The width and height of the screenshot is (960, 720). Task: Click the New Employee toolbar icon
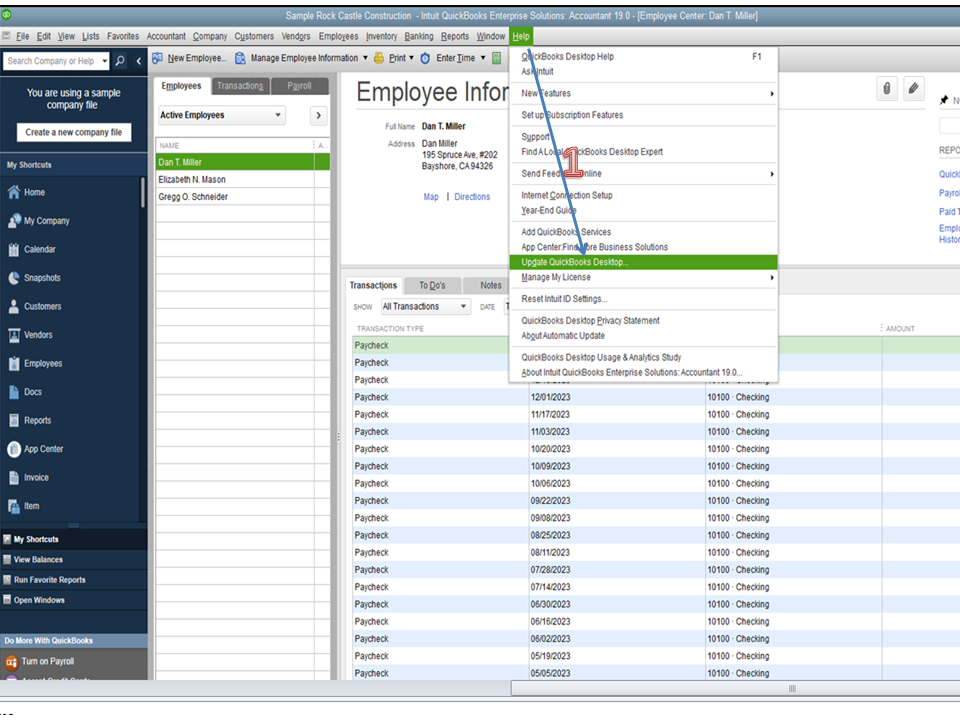coord(158,58)
